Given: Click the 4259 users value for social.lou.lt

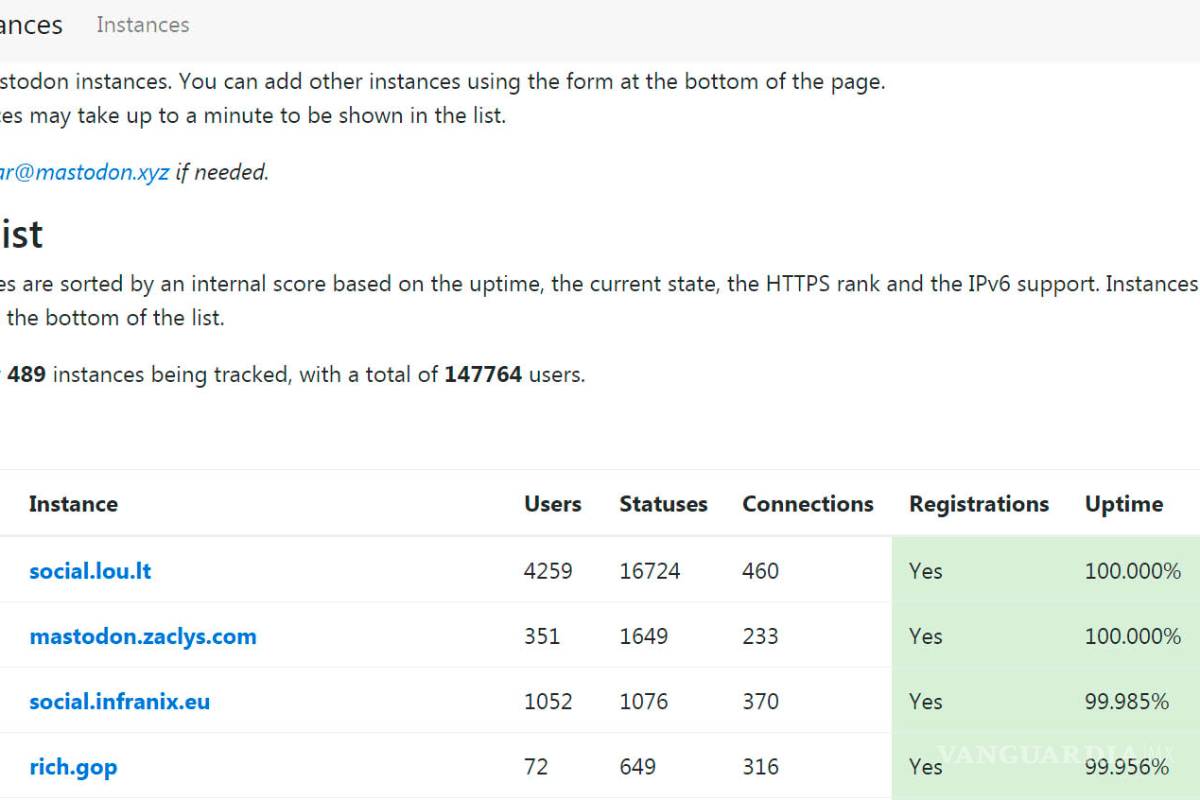Looking at the screenshot, I should tap(547, 570).
